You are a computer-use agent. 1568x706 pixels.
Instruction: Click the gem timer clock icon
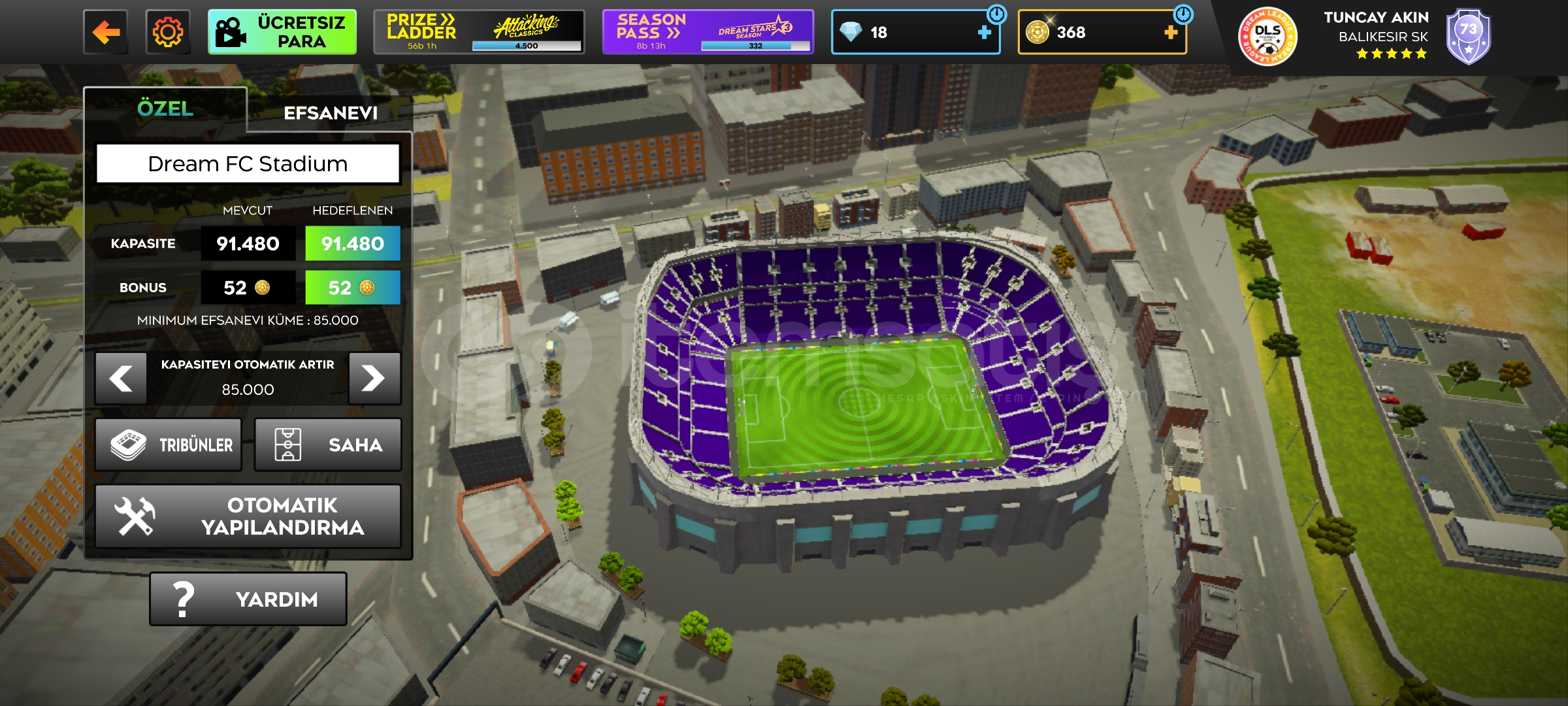[x=997, y=14]
